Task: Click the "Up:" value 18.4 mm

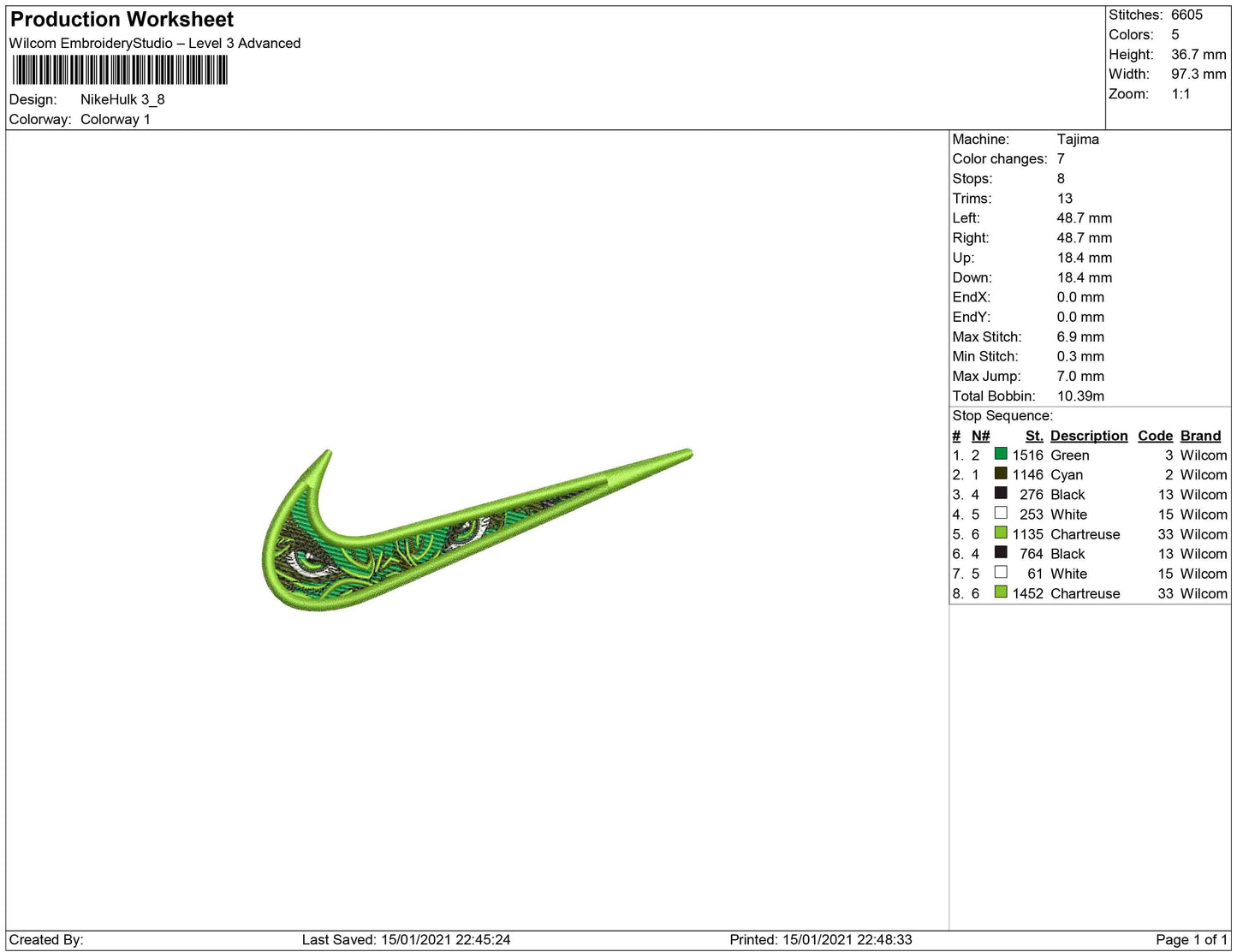Action: [x=1085, y=257]
